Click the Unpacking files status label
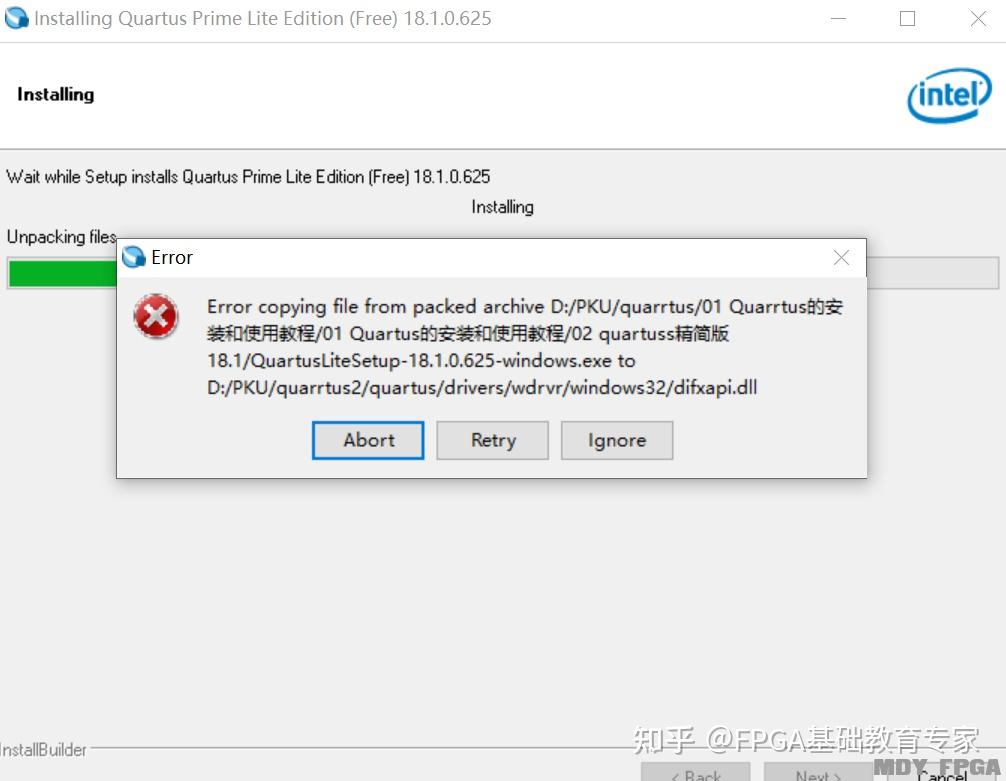This screenshot has height=781, width=1006. pos(62,237)
